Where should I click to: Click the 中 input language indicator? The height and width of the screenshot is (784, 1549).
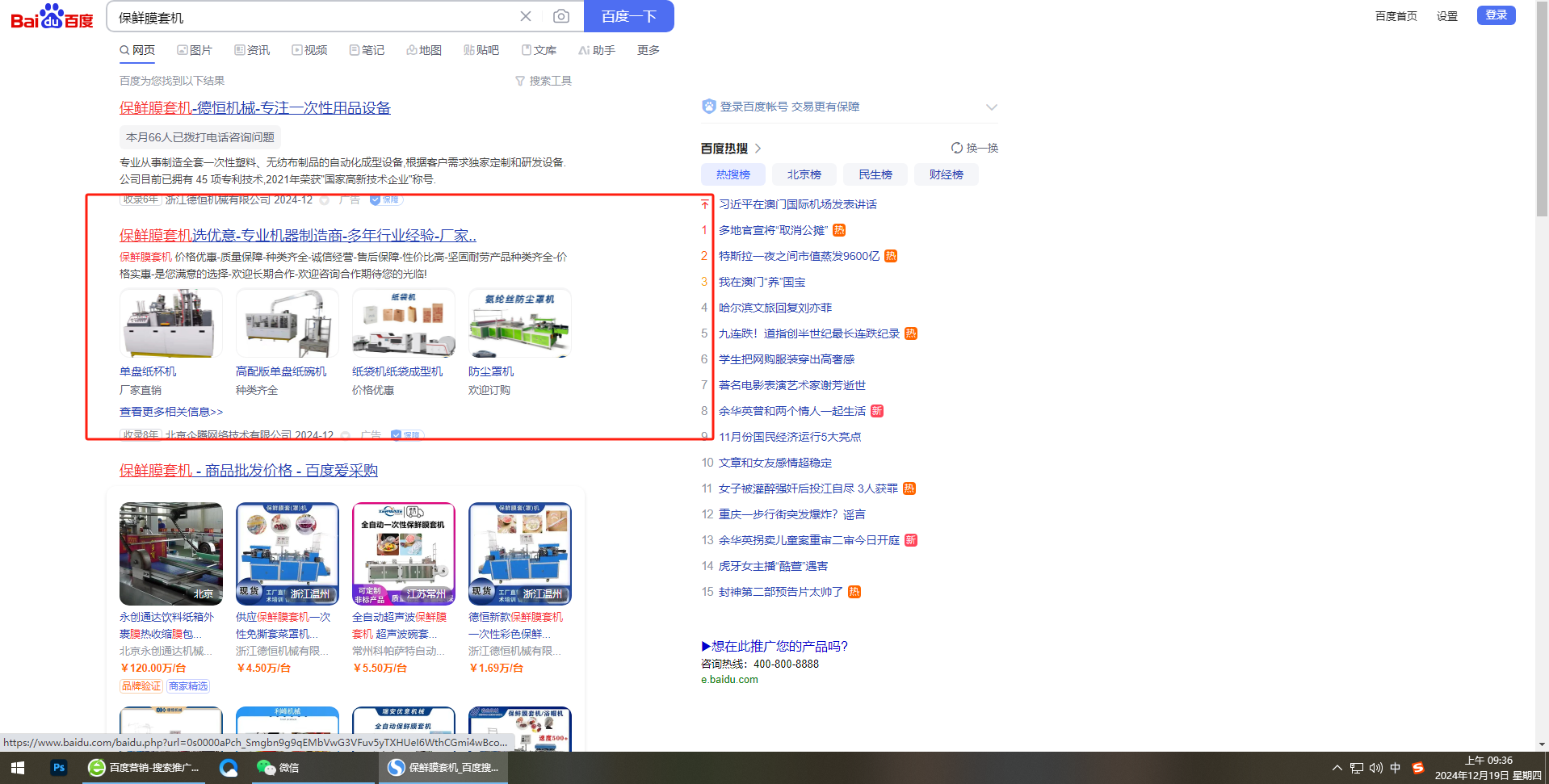(1396, 768)
